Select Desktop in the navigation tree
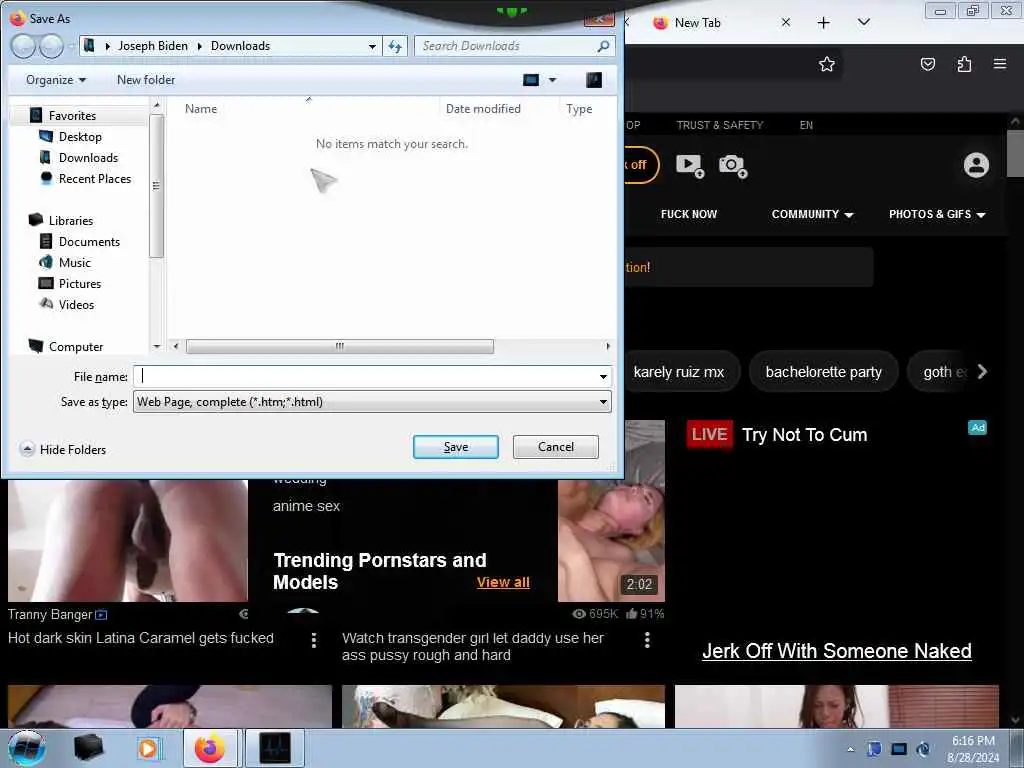Screen dimensions: 1024x768 coord(80,136)
